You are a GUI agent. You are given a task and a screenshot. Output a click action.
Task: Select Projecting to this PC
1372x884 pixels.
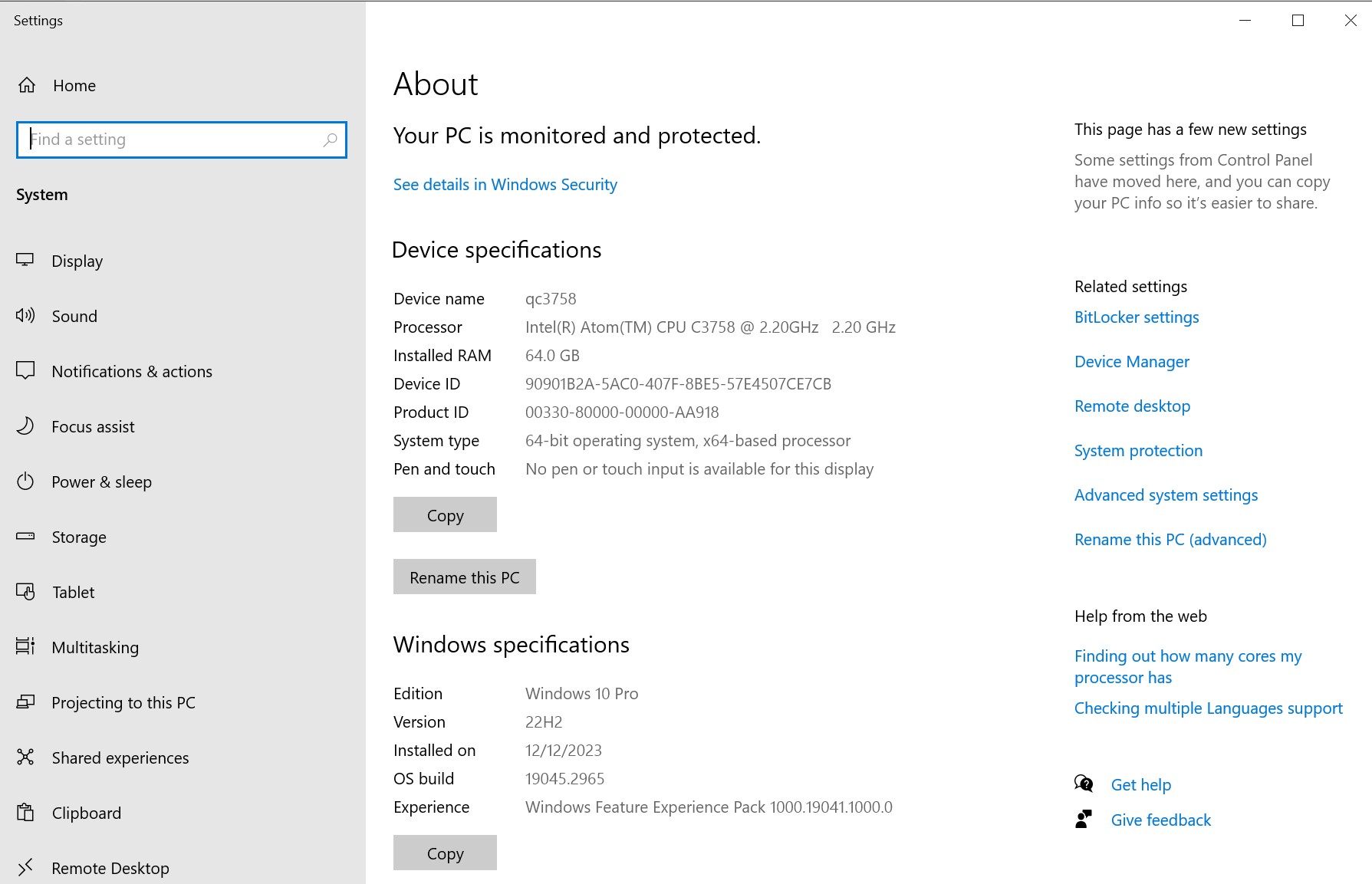coord(123,703)
